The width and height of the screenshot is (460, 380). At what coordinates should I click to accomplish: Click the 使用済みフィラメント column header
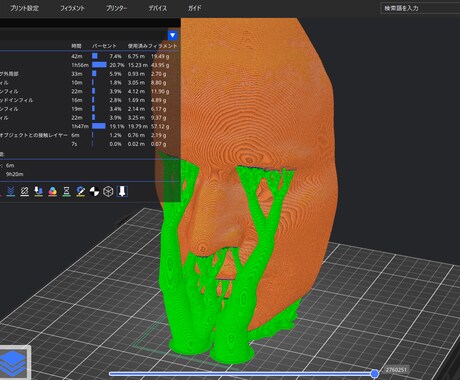click(152, 46)
